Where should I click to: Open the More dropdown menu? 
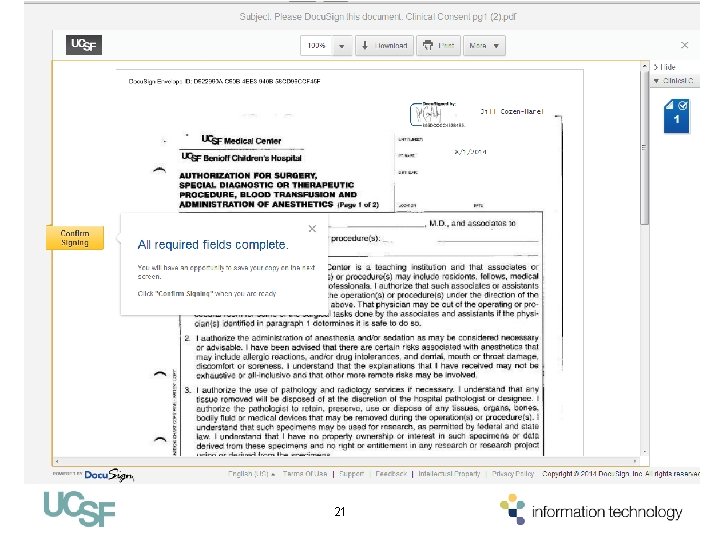click(x=484, y=46)
